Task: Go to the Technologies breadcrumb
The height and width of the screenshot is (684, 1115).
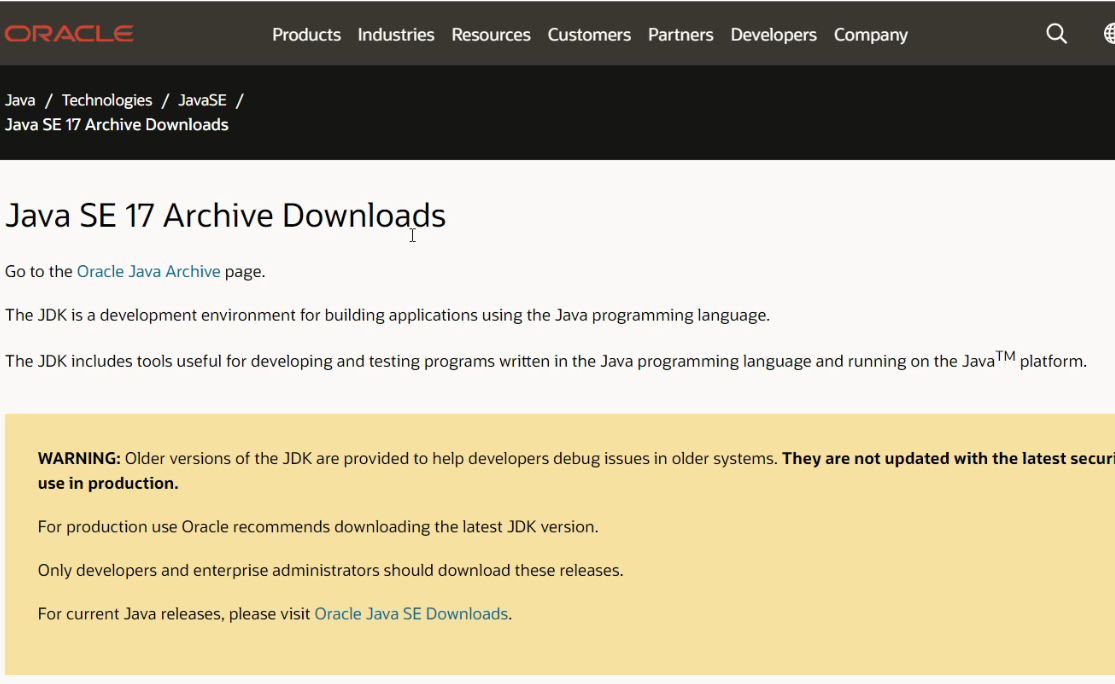Action: (x=107, y=100)
